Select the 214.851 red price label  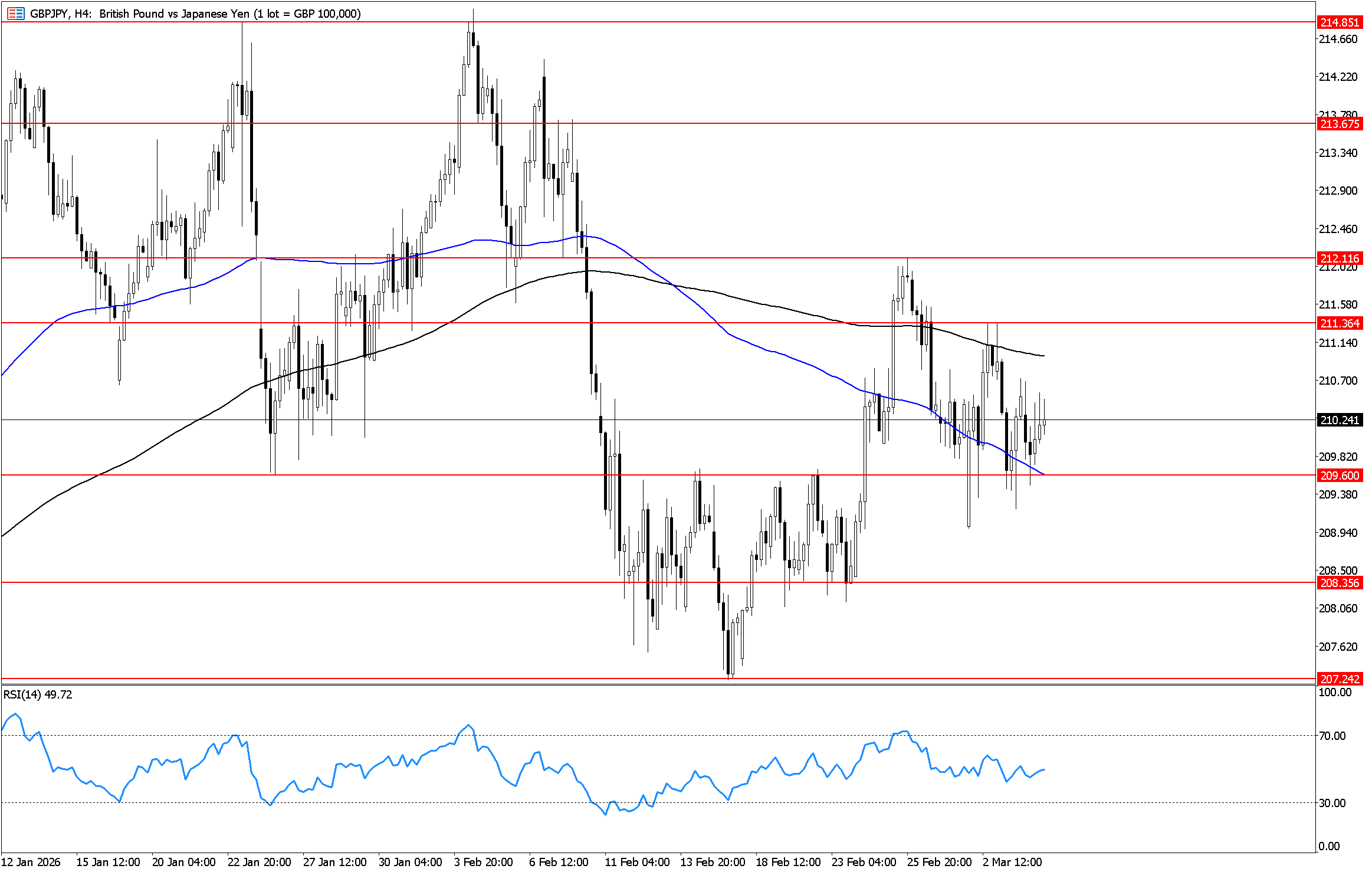tap(1339, 22)
